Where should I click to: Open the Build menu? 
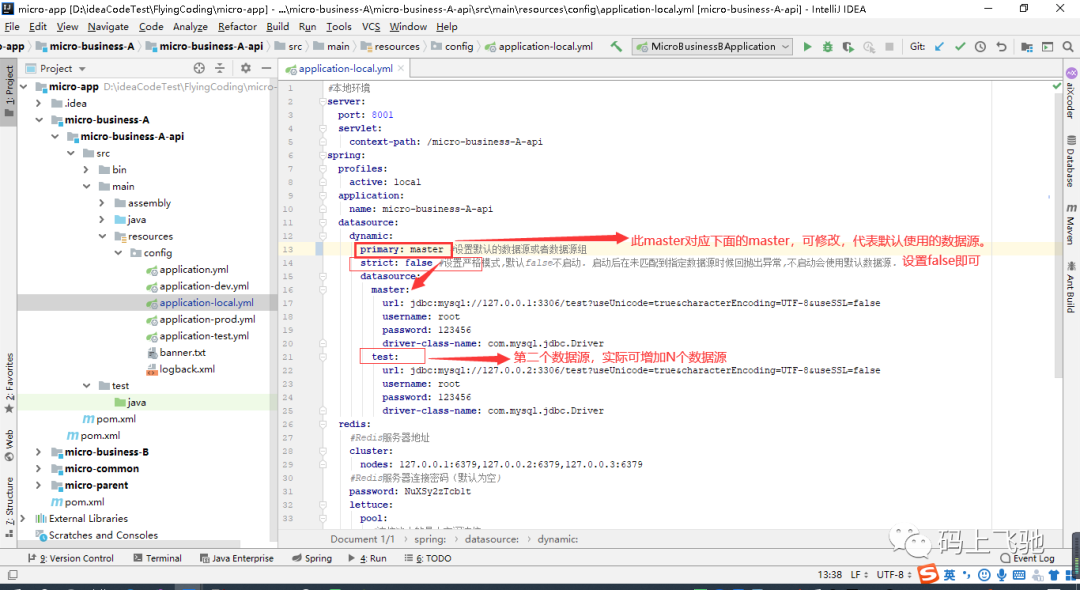278,26
